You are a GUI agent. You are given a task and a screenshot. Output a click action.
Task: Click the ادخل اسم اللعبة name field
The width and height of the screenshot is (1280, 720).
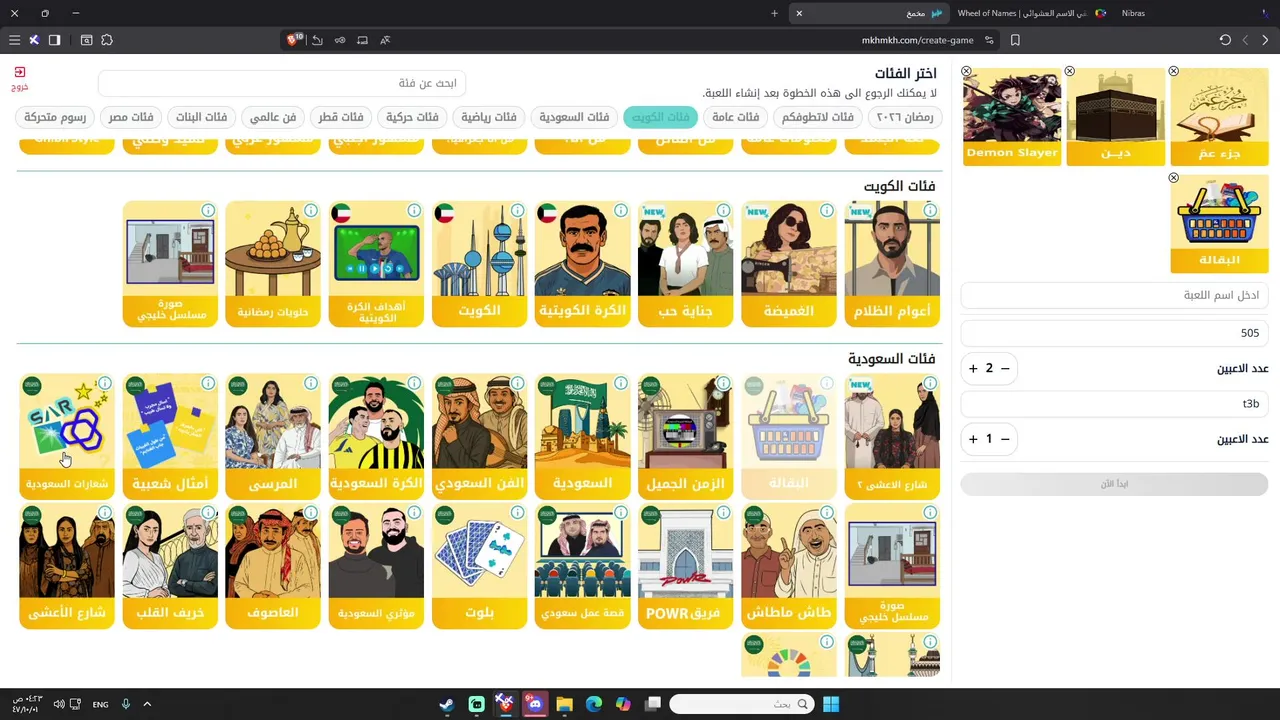[1114, 295]
